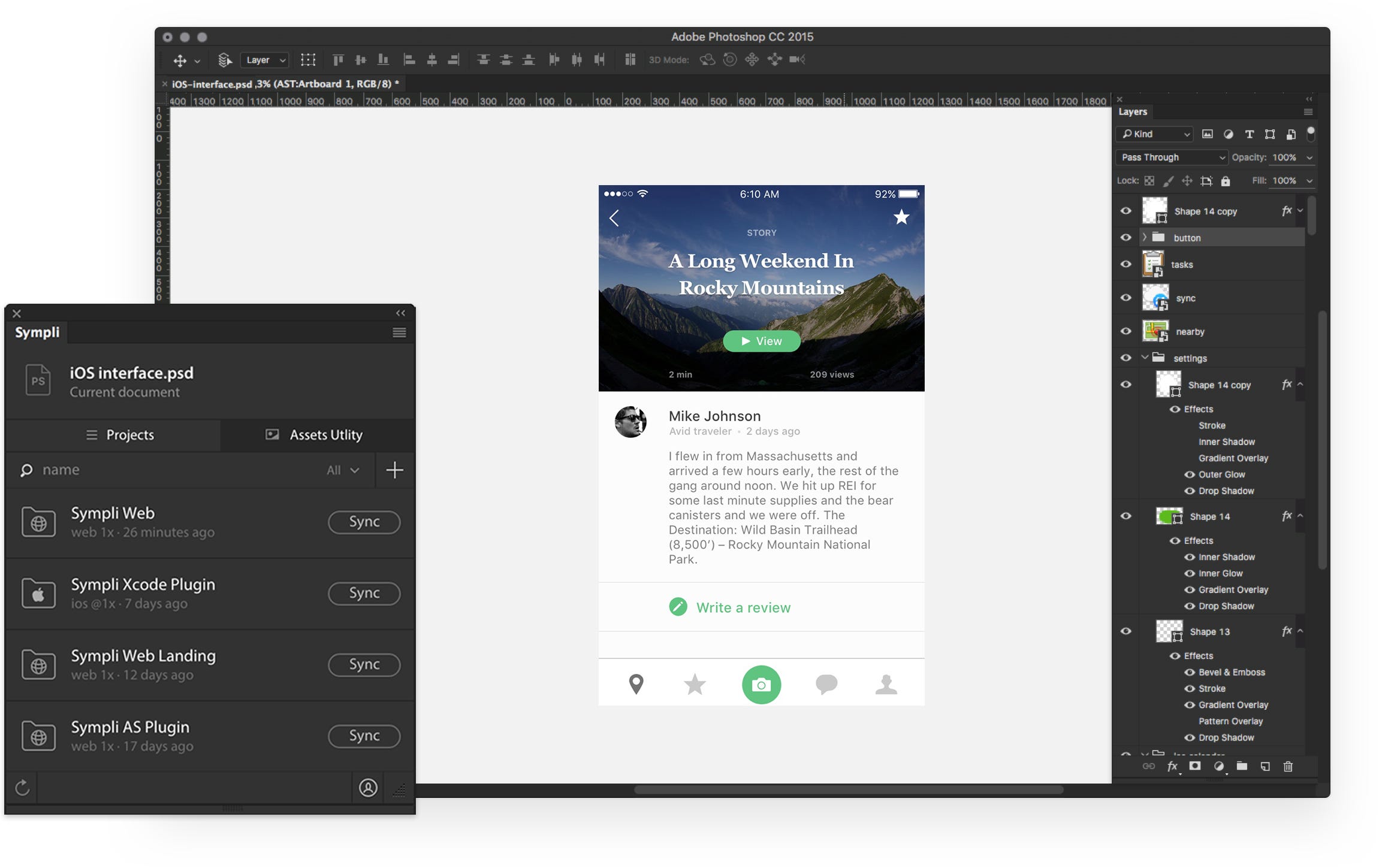Click the horizontal canvas scrollbar

click(x=849, y=790)
